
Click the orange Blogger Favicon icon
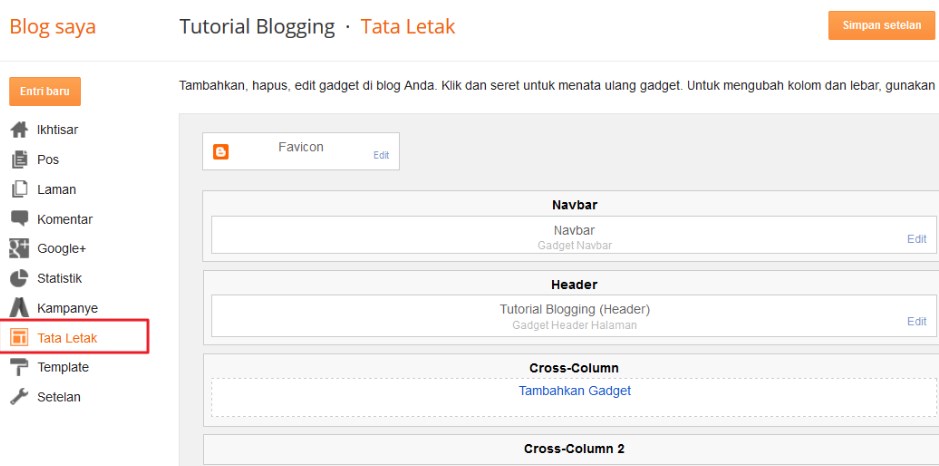pos(221,153)
